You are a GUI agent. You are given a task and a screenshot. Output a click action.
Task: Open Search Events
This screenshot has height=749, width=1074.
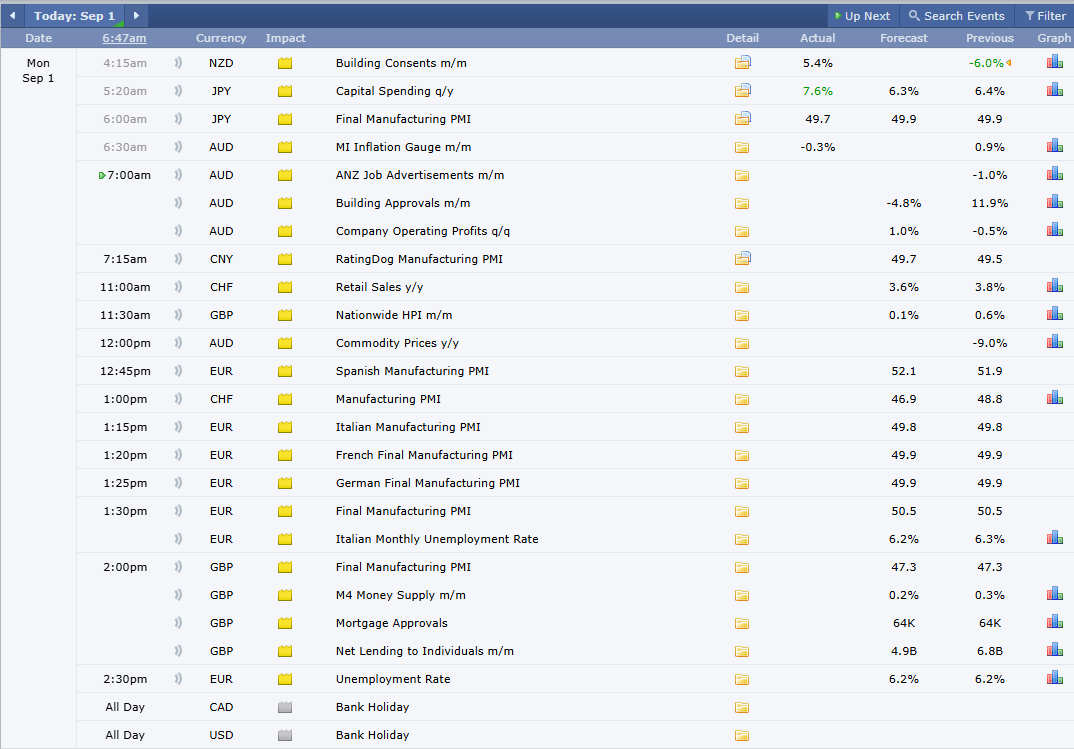coord(957,16)
